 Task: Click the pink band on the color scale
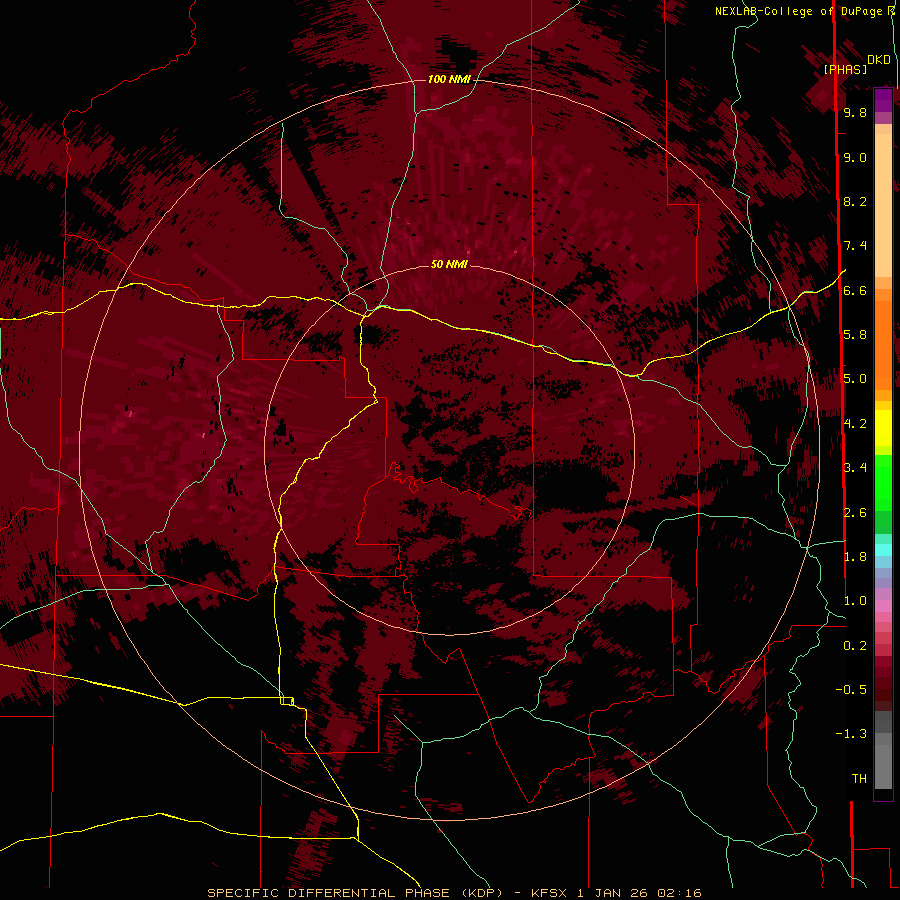point(883,606)
